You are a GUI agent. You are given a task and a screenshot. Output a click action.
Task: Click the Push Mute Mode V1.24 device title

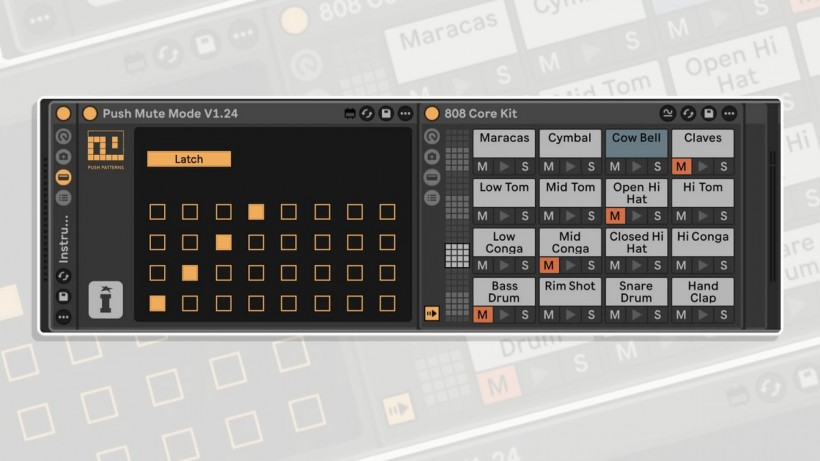(170, 113)
